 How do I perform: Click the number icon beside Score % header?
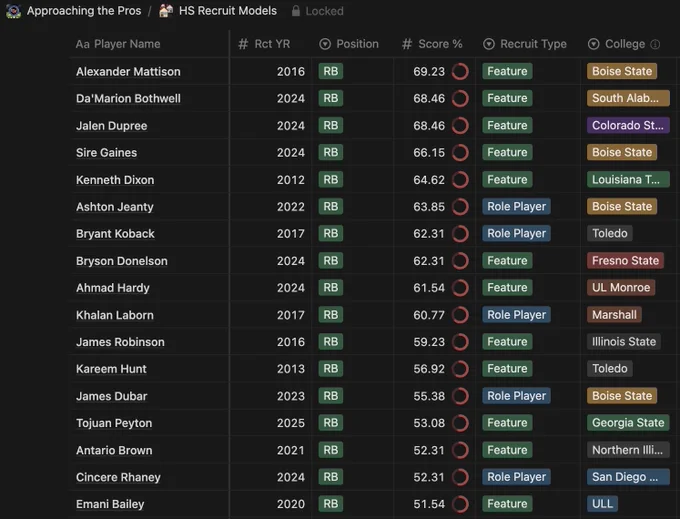point(407,44)
